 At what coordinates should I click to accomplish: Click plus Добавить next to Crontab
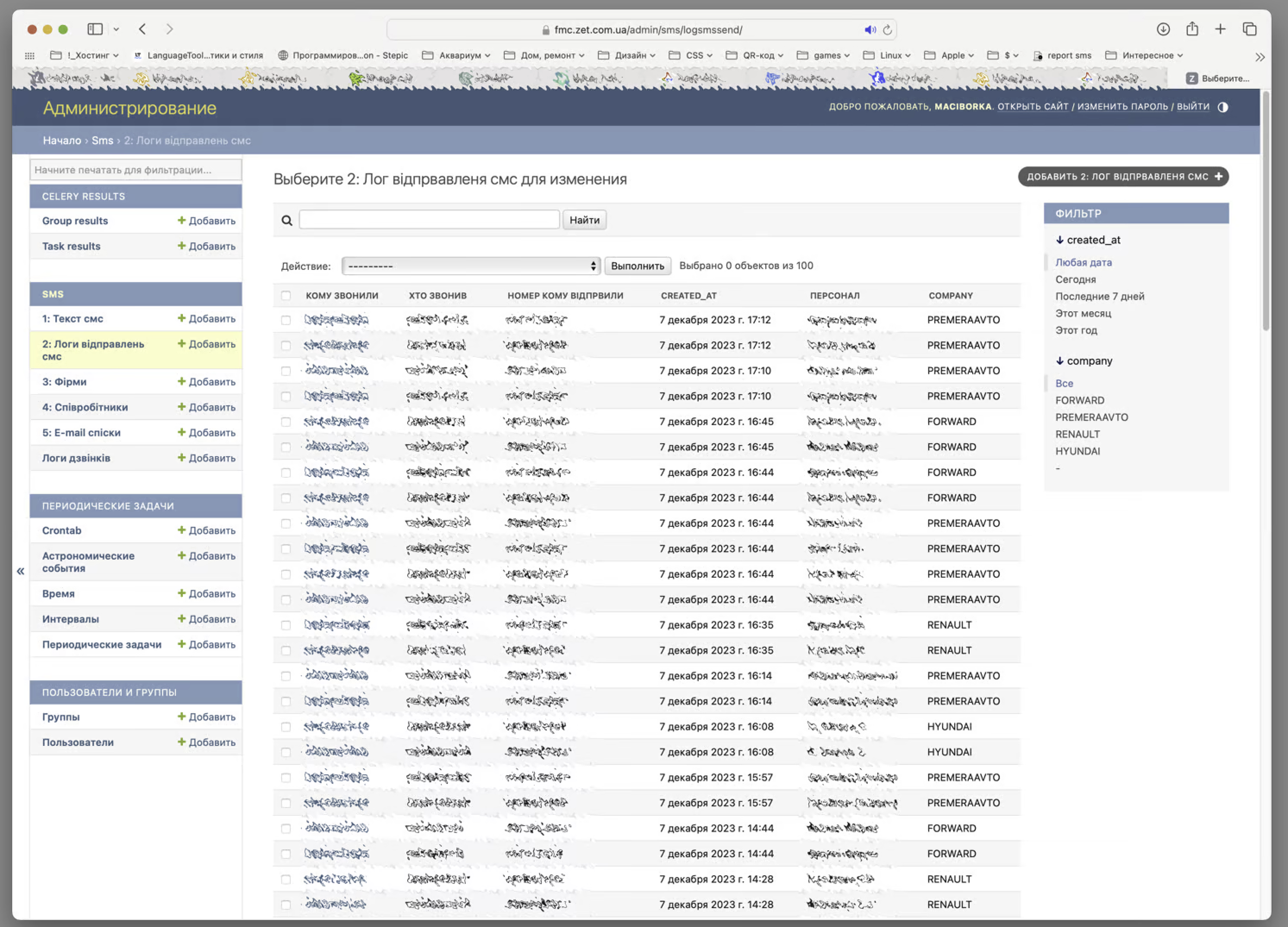pos(207,530)
